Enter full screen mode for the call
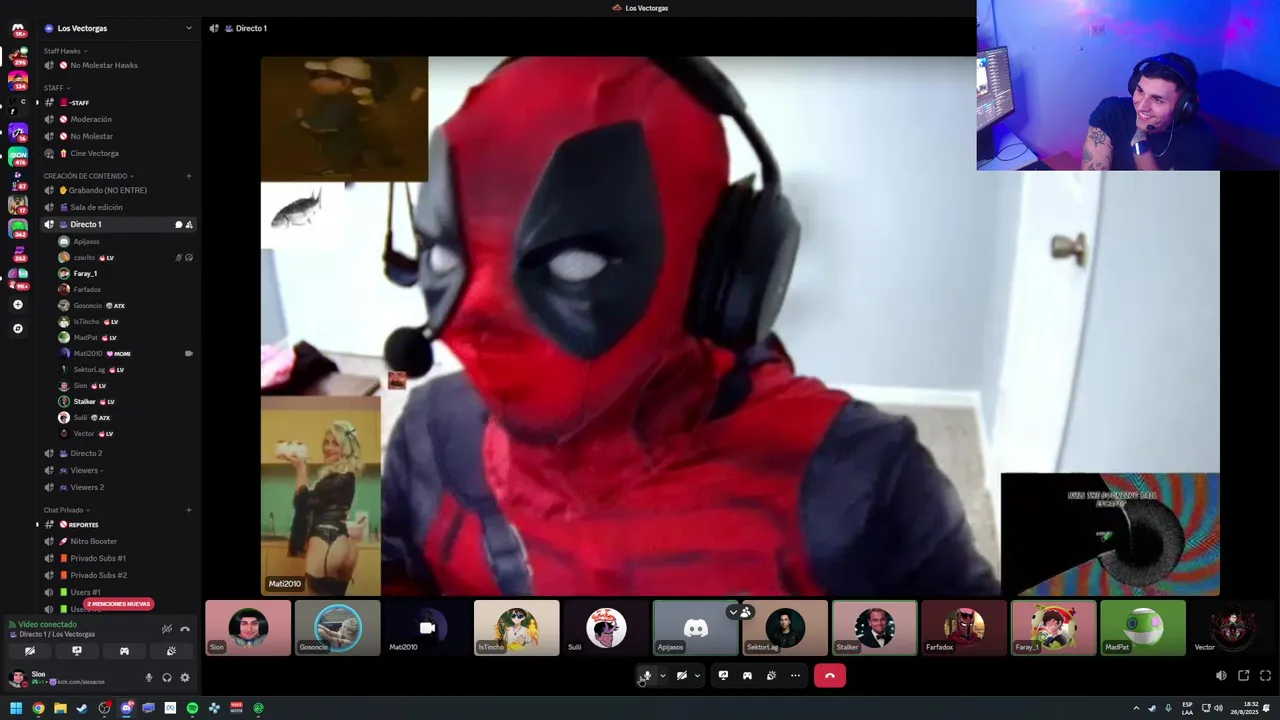The image size is (1280, 720). pyautogui.click(x=1265, y=676)
